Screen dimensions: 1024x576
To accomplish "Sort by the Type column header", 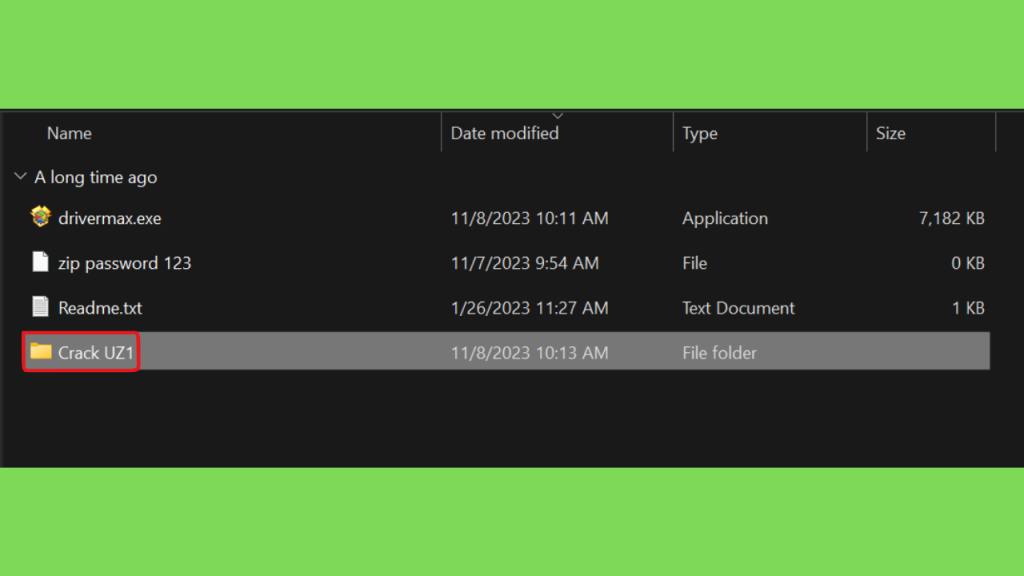I will coord(700,133).
